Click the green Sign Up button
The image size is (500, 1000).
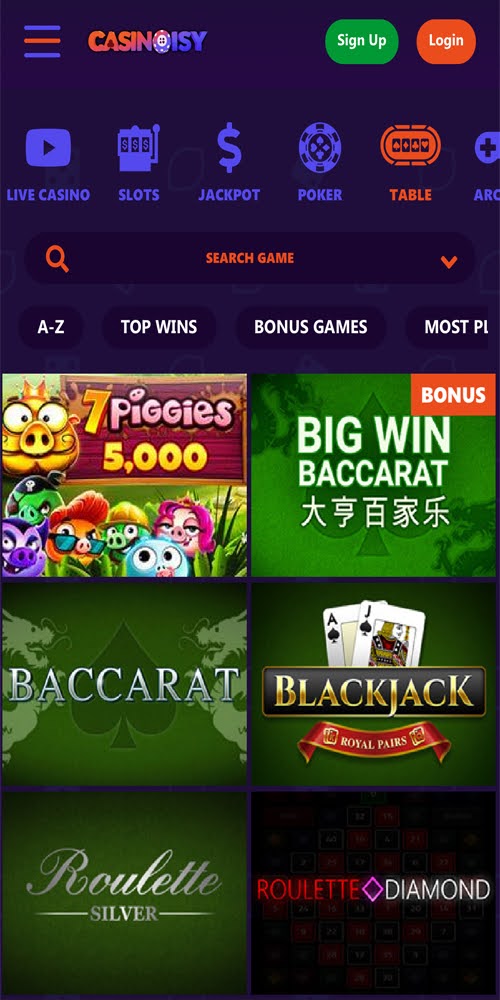point(362,41)
